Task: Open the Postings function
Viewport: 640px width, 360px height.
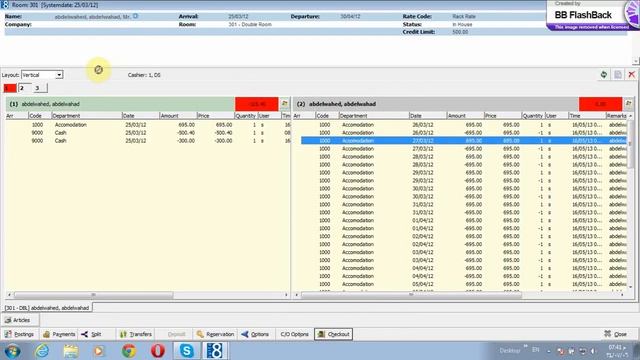Action: [x=20, y=334]
